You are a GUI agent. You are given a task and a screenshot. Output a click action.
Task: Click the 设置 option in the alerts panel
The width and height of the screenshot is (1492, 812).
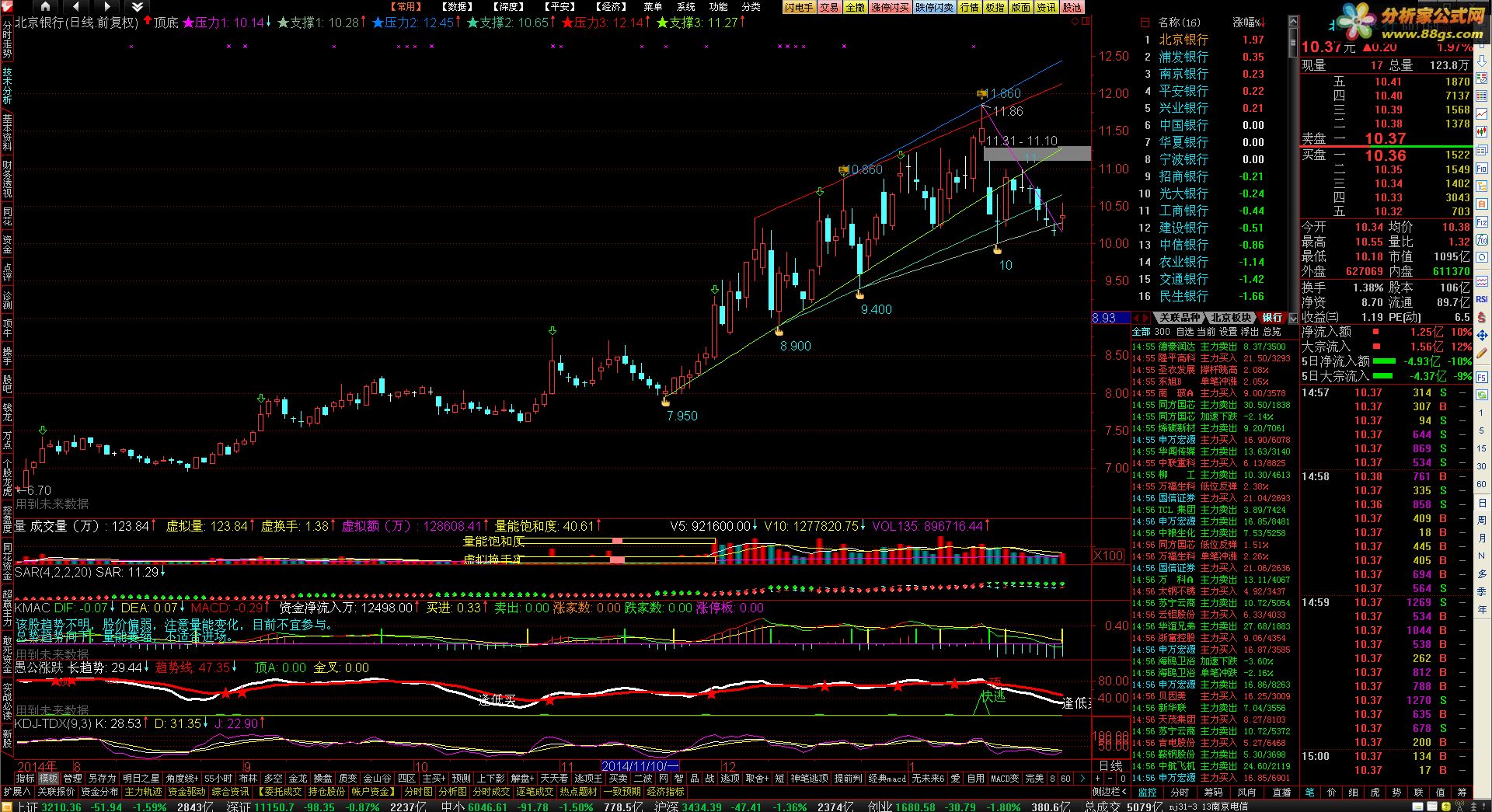pyautogui.click(x=1228, y=332)
